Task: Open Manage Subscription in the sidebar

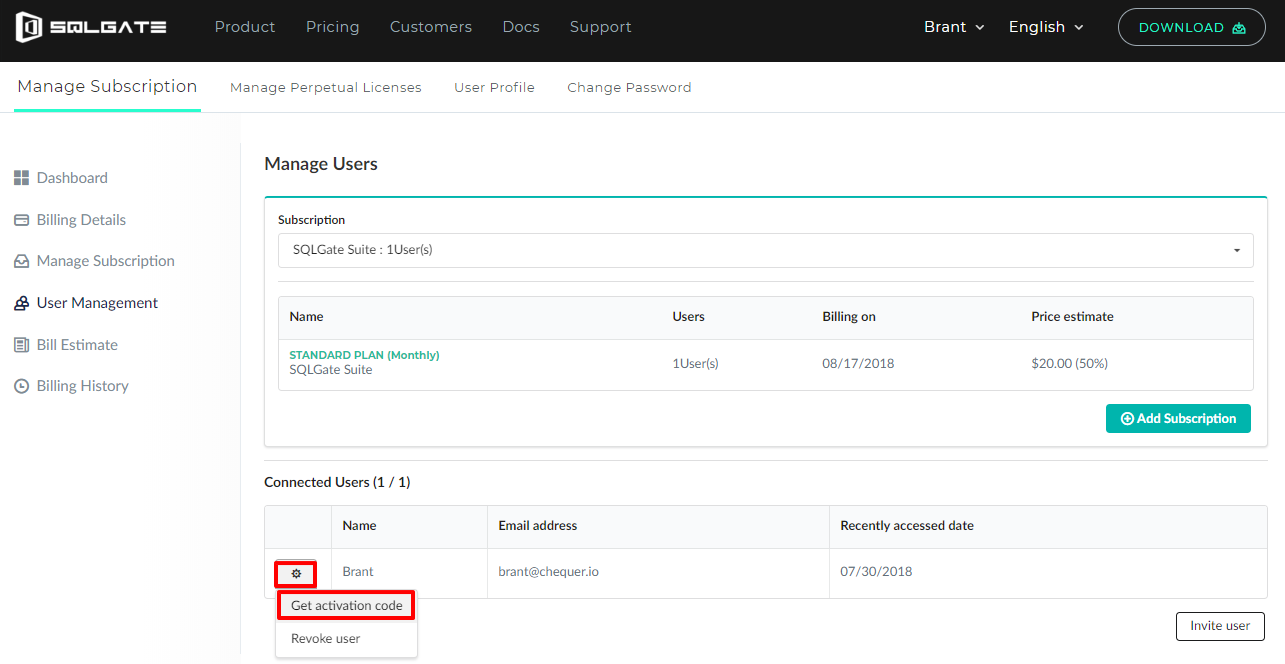Action: [x=105, y=261]
